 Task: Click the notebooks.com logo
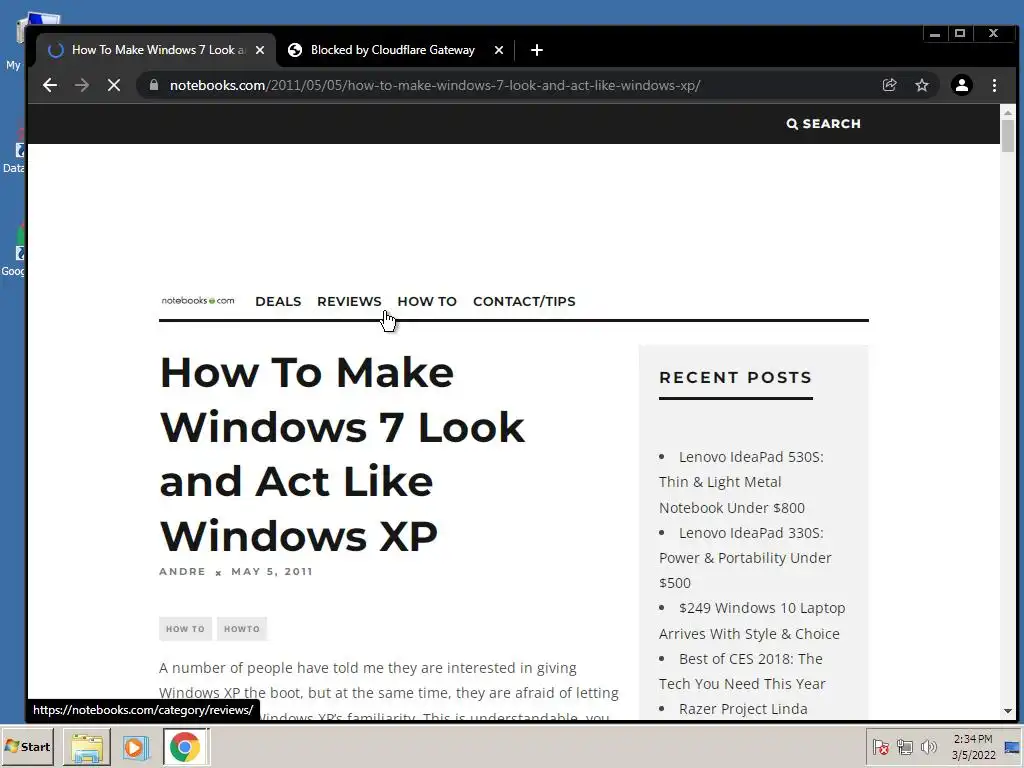pyautogui.click(x=198, y=301)
